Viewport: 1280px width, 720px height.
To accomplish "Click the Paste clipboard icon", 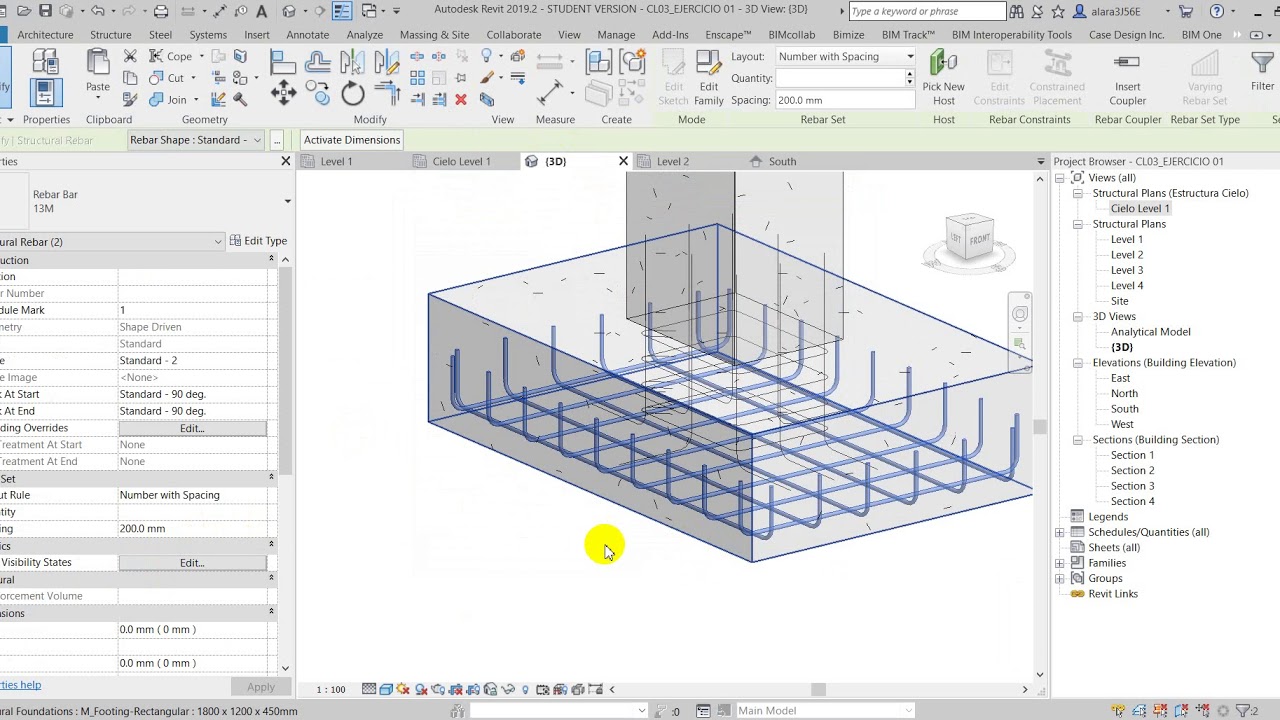I will 98,63.
